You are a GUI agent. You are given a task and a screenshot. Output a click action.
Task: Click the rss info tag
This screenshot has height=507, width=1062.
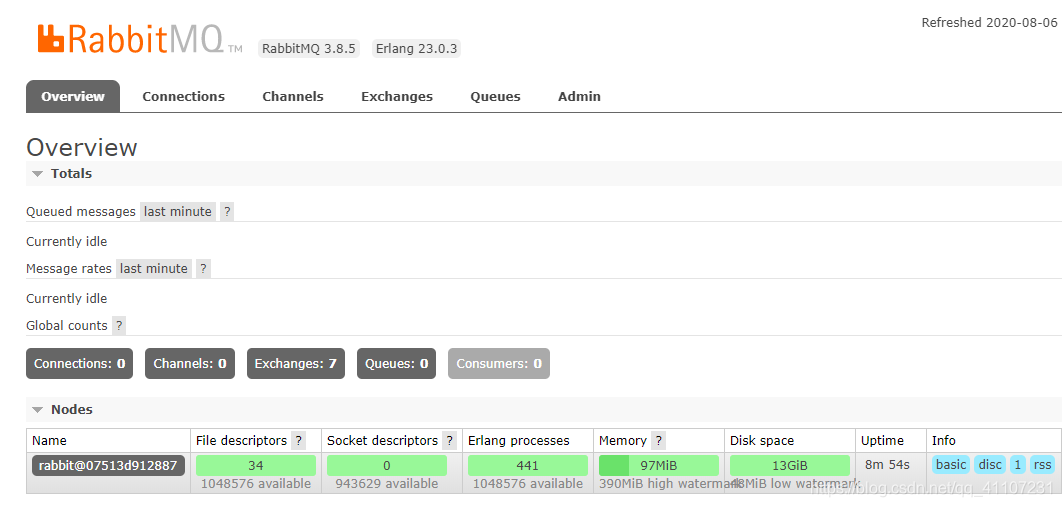(x=1043, y=465)
